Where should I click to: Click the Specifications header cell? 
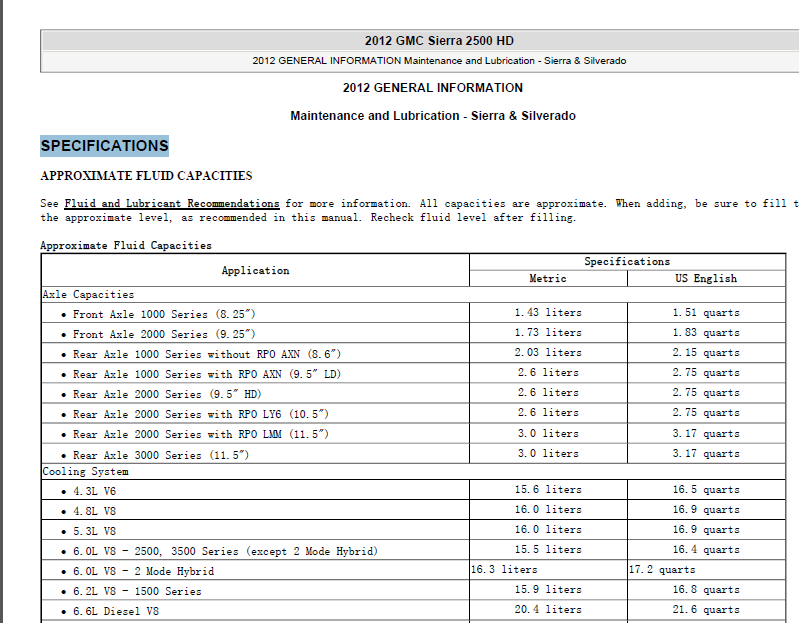tap(627, 262)
